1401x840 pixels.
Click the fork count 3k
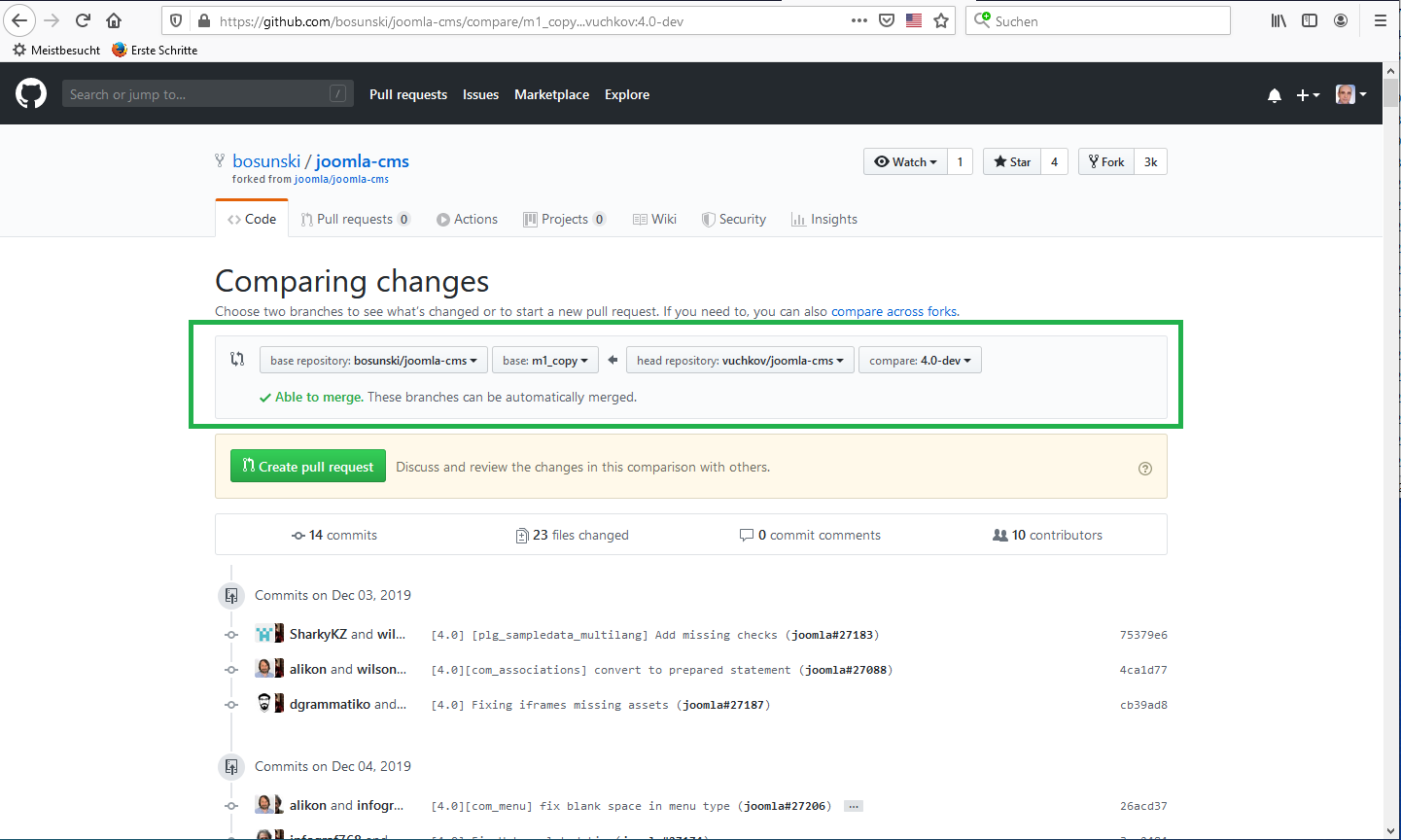coord(1150,161)
